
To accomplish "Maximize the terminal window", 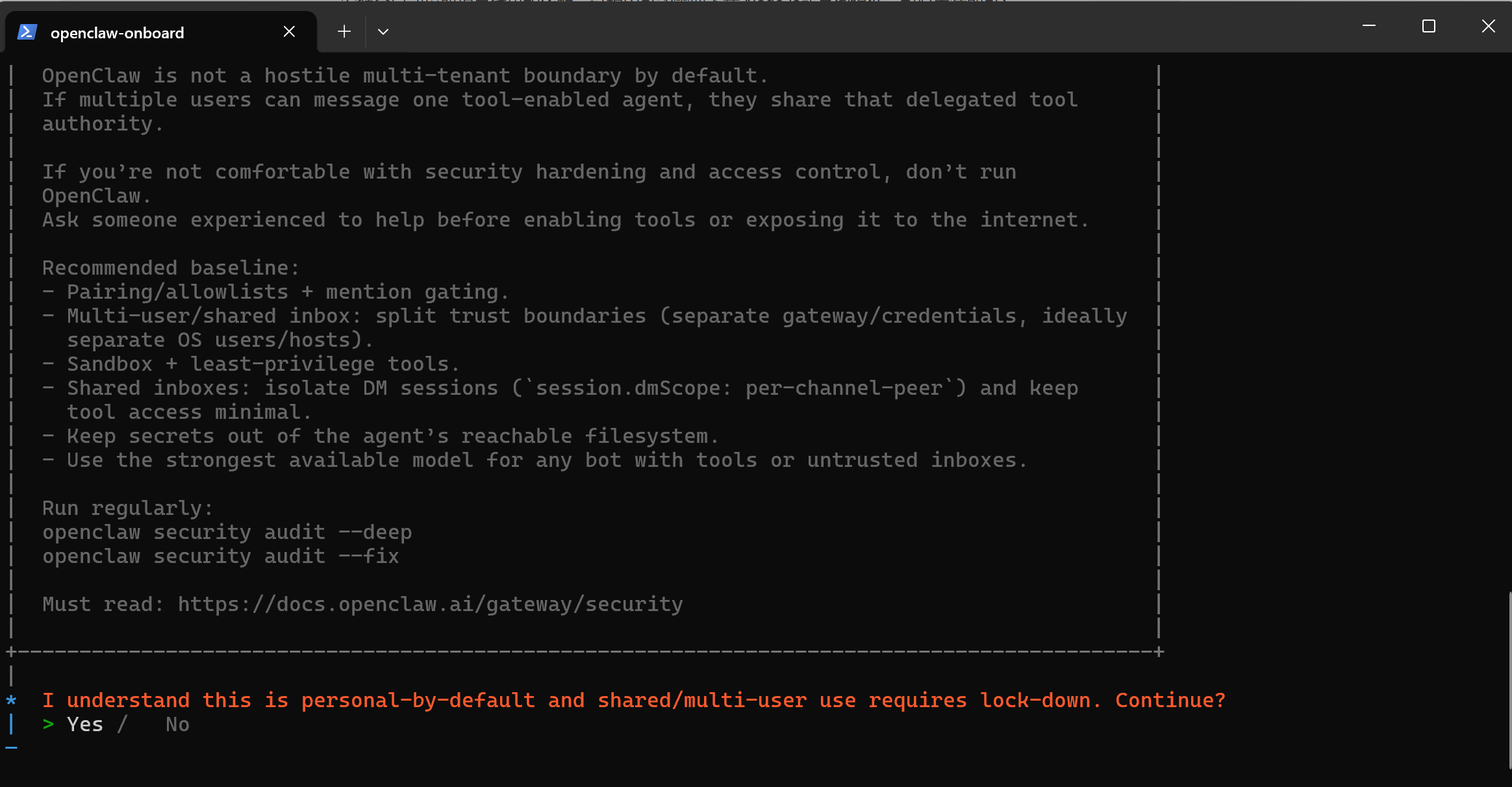I will pos(1428,26).
